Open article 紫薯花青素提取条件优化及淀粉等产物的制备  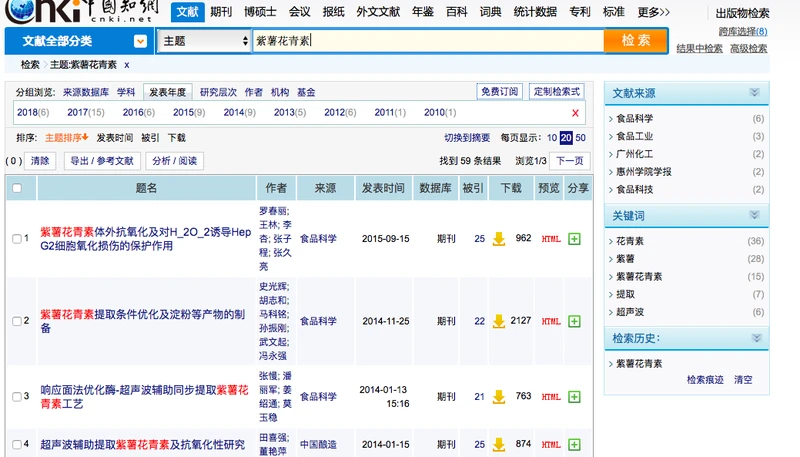(142, 321)
